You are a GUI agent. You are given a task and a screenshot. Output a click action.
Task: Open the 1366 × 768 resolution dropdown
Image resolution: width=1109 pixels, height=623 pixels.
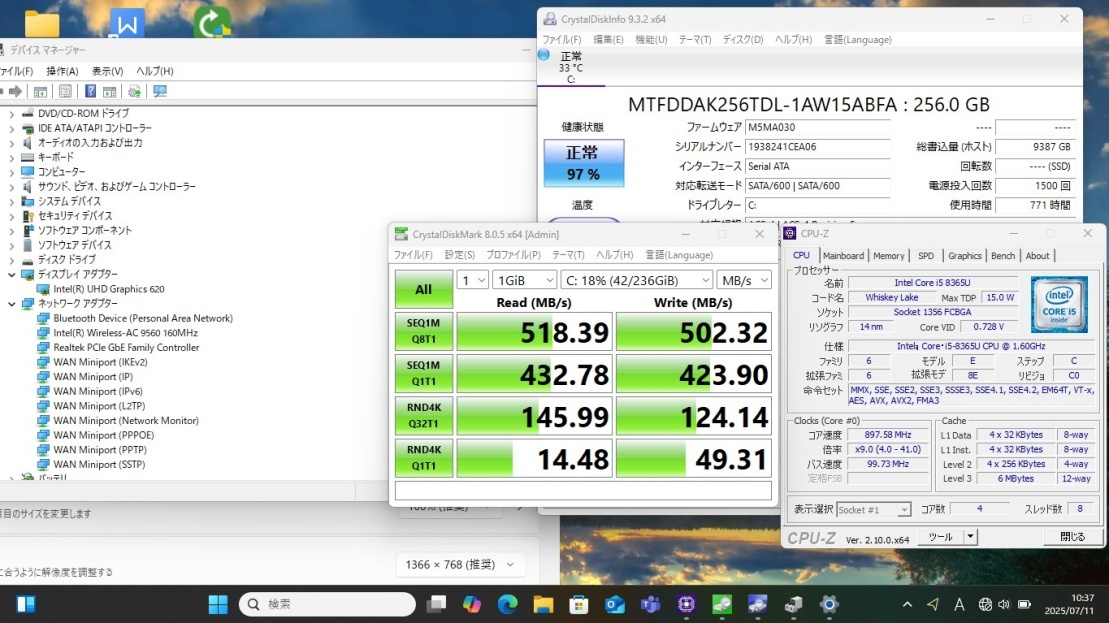pyautogui.click(x=460, y=564)
